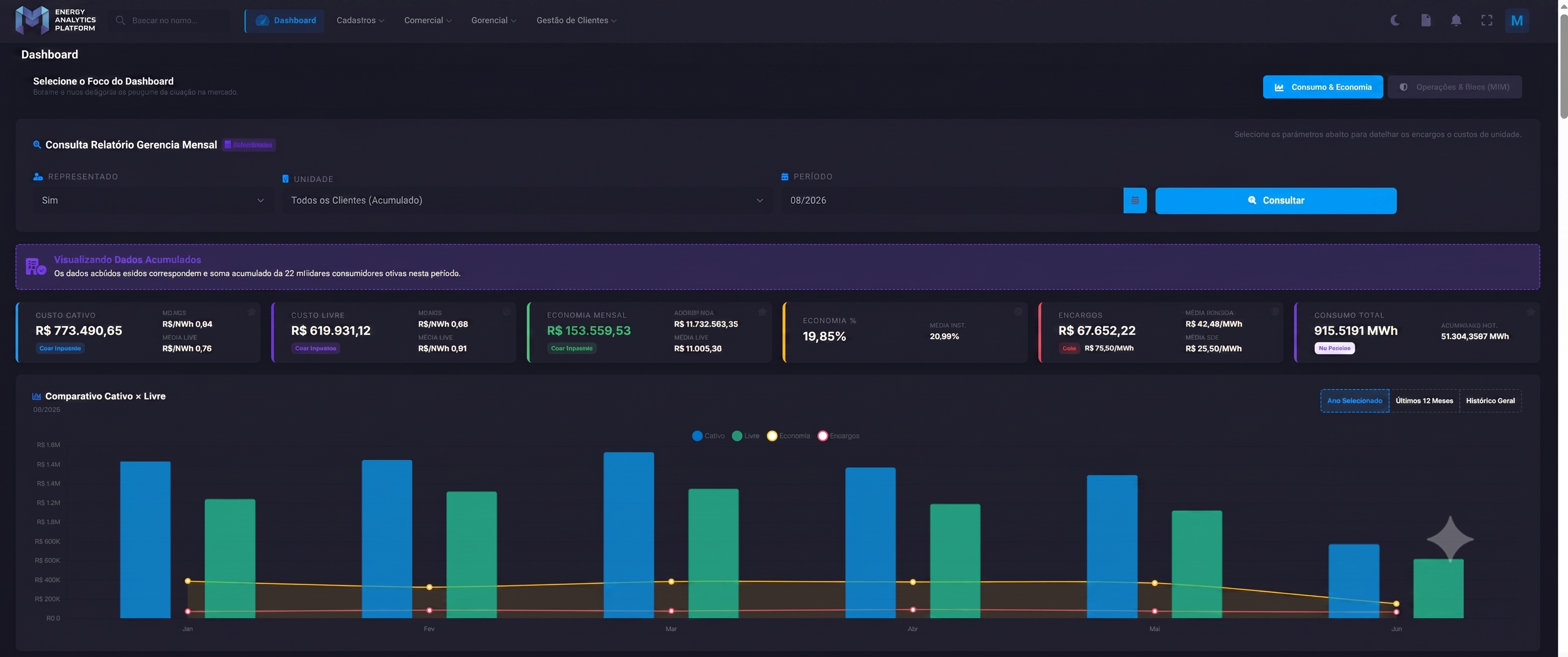Click Custo Livre card corner icon
Viewport: 1568px width, 657px height.
pos(507,312)
